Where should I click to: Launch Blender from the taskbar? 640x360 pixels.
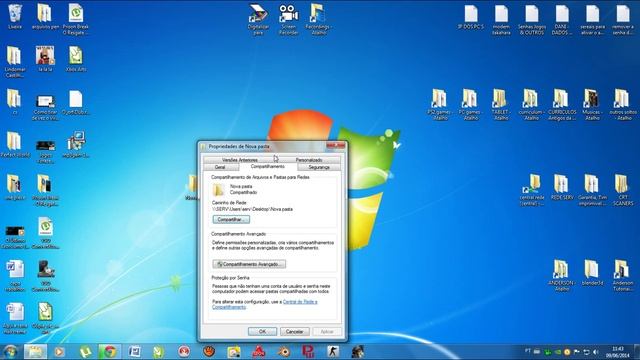point(284,351)
